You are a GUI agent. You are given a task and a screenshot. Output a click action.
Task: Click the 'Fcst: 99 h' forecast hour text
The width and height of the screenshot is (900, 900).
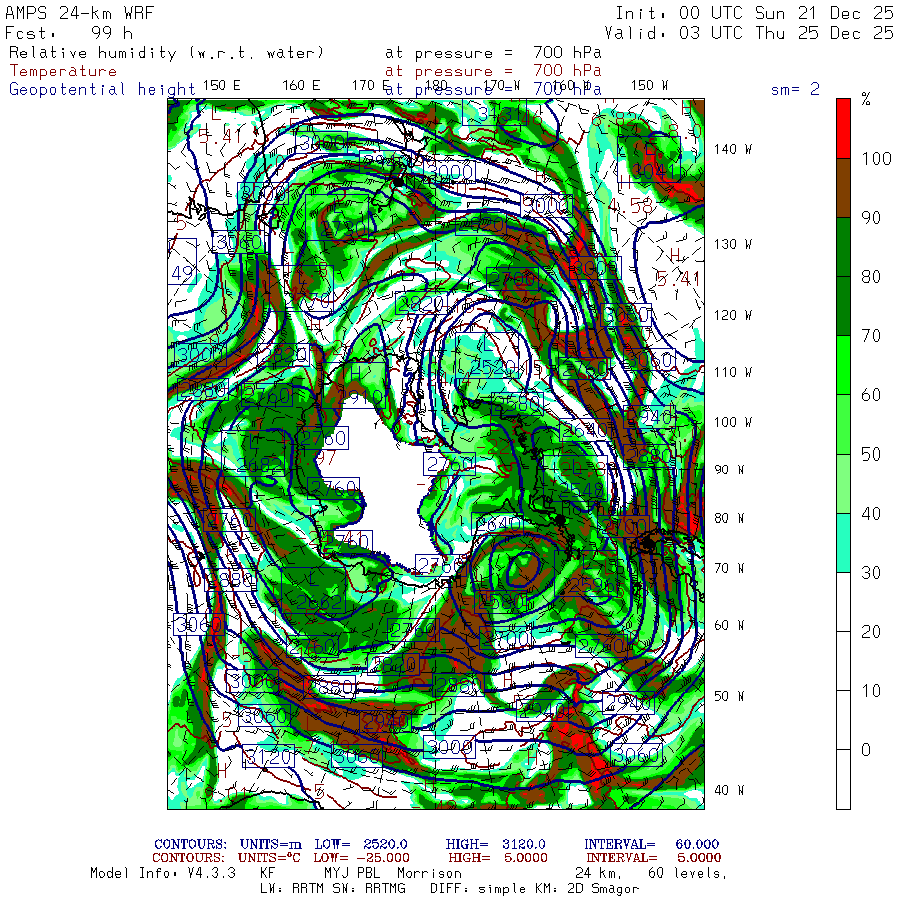pyautogui.click(x=69, y=33)
